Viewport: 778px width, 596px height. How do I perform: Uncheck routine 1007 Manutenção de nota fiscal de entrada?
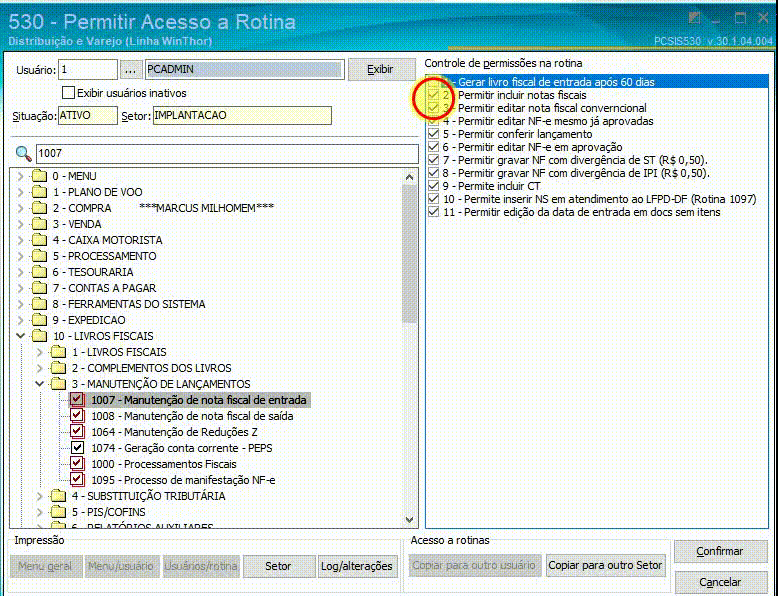click(77, 399)
